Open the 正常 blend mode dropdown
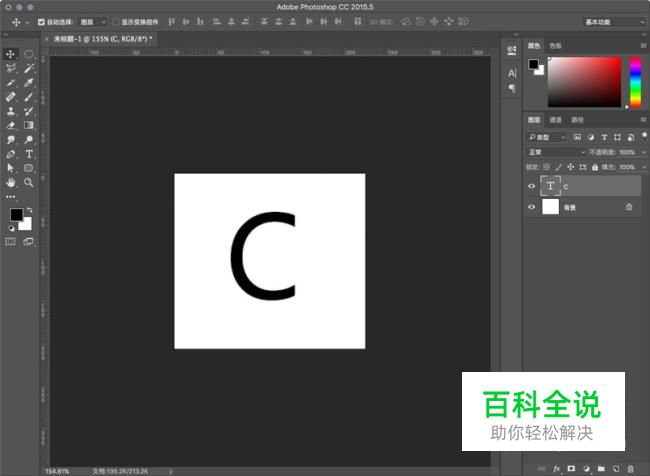The width and height of the screenshot is (650, 476). [556, 152]
